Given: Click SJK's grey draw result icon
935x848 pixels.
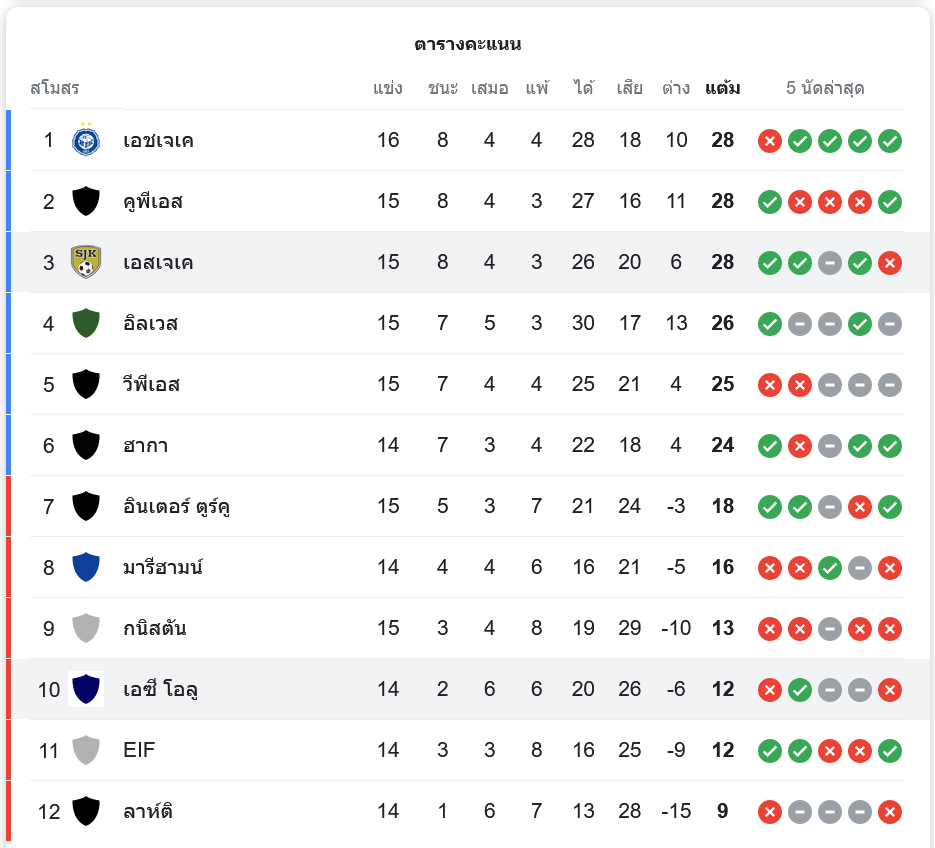Looking at the screenshot, I should pyautogui.click(x=829, y=263).
